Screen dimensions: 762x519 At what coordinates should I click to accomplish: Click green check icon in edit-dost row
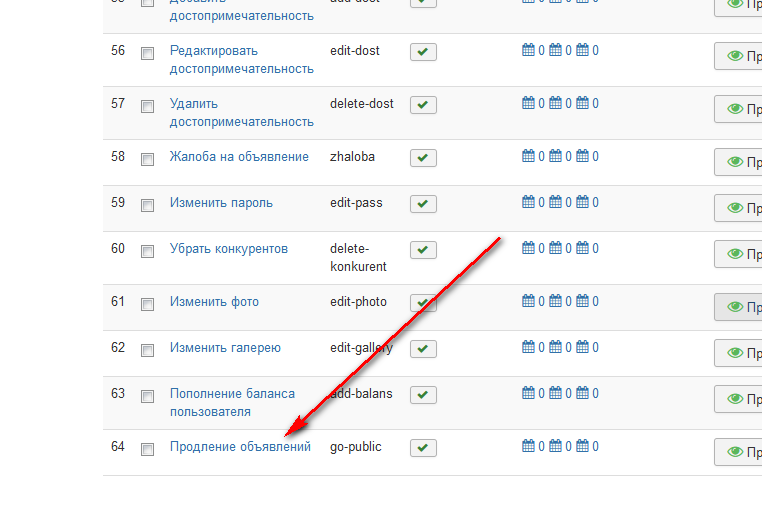point(423,52)
